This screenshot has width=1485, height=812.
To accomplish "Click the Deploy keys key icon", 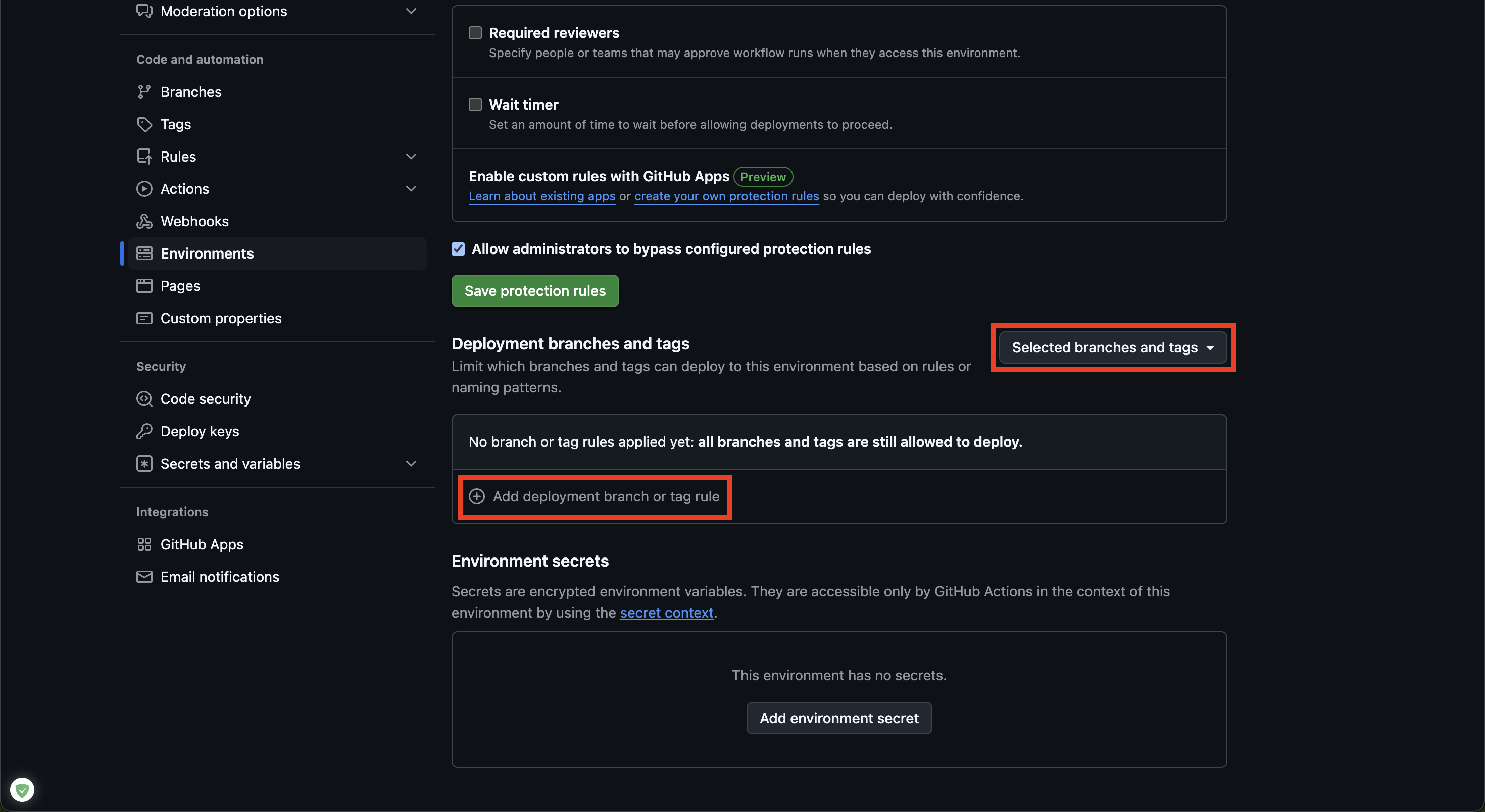I will tap(144, 431).
